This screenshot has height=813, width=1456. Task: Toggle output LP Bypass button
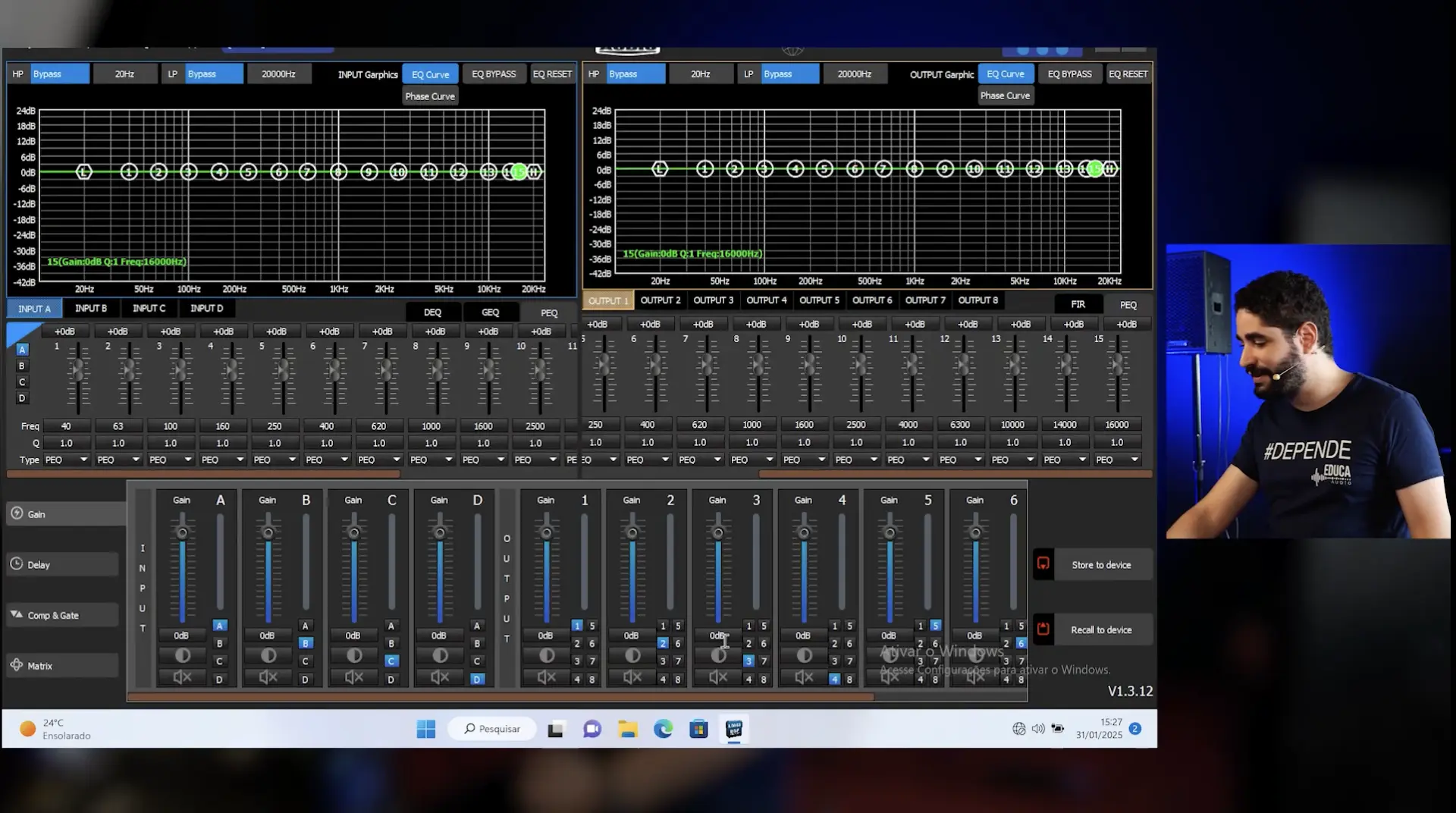point(790,74)
